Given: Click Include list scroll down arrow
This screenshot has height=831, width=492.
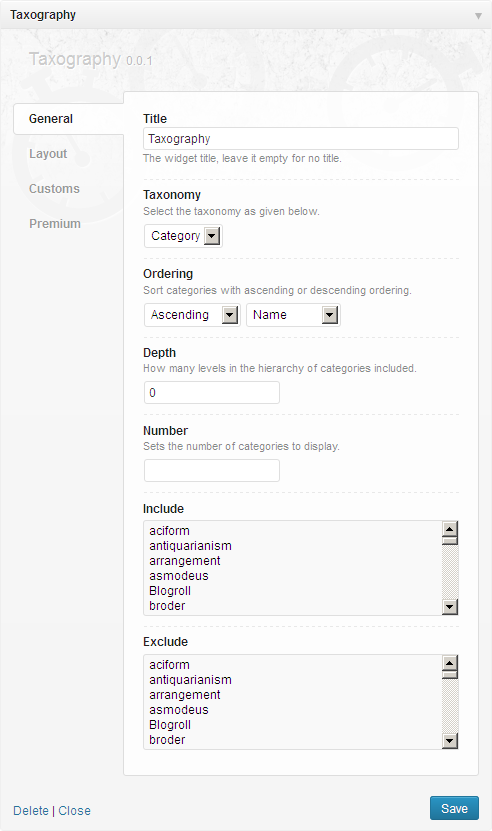Looking at the screenshot, I should click(x=450, y=607).
